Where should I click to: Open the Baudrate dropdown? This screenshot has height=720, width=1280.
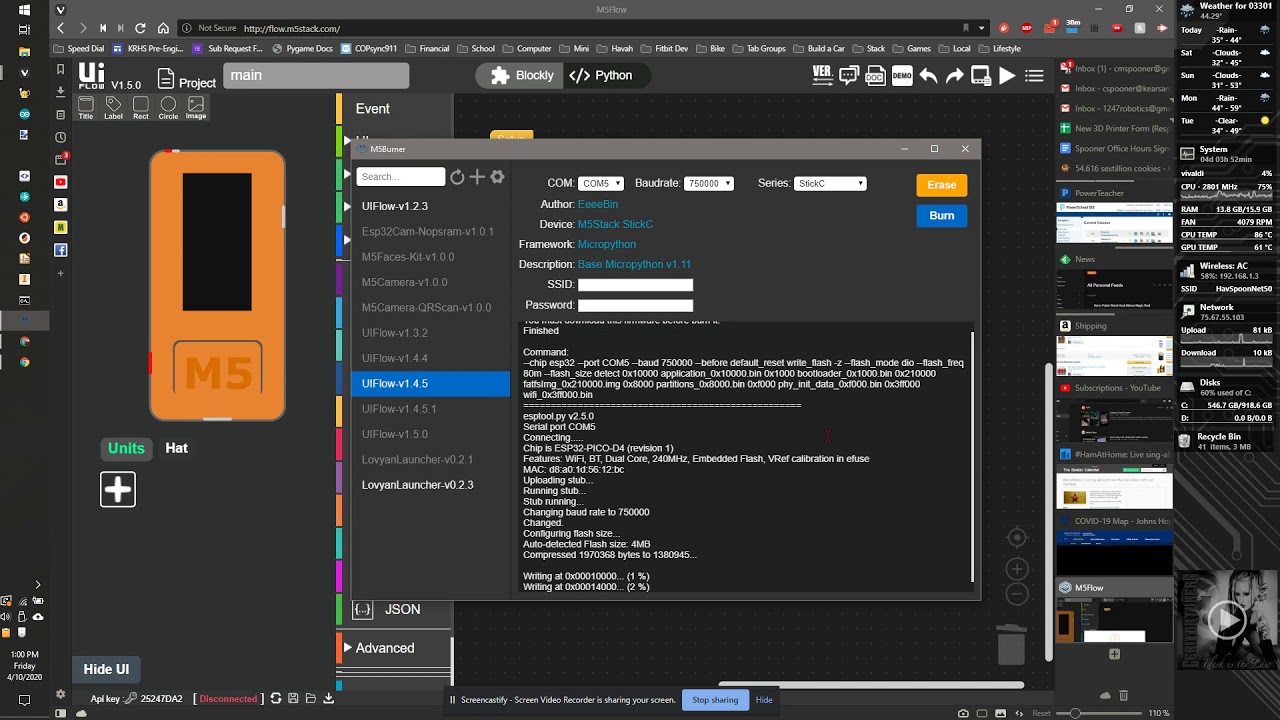(709, 184)
